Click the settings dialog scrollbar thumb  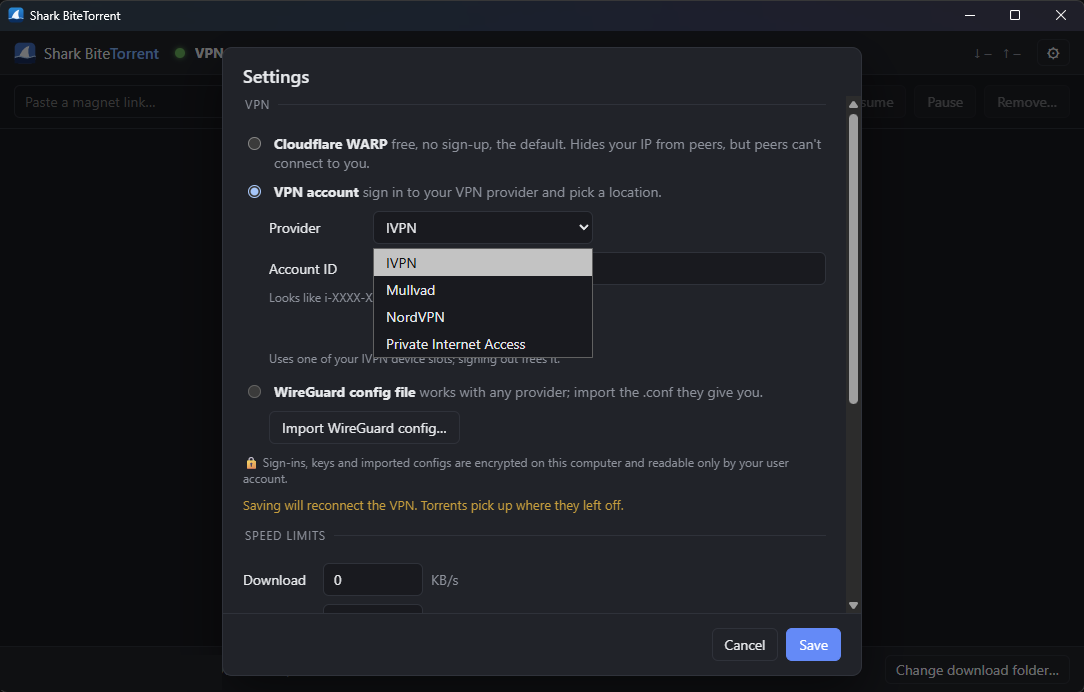tap(853, 259)
